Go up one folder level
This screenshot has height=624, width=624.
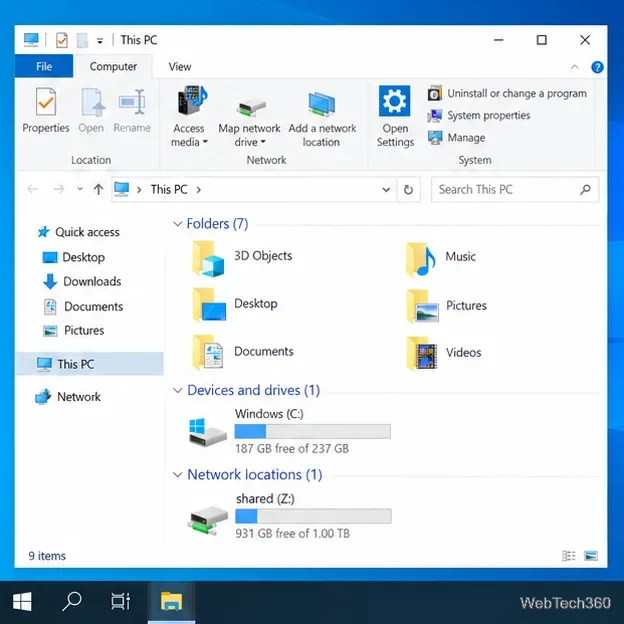point(98,189)
